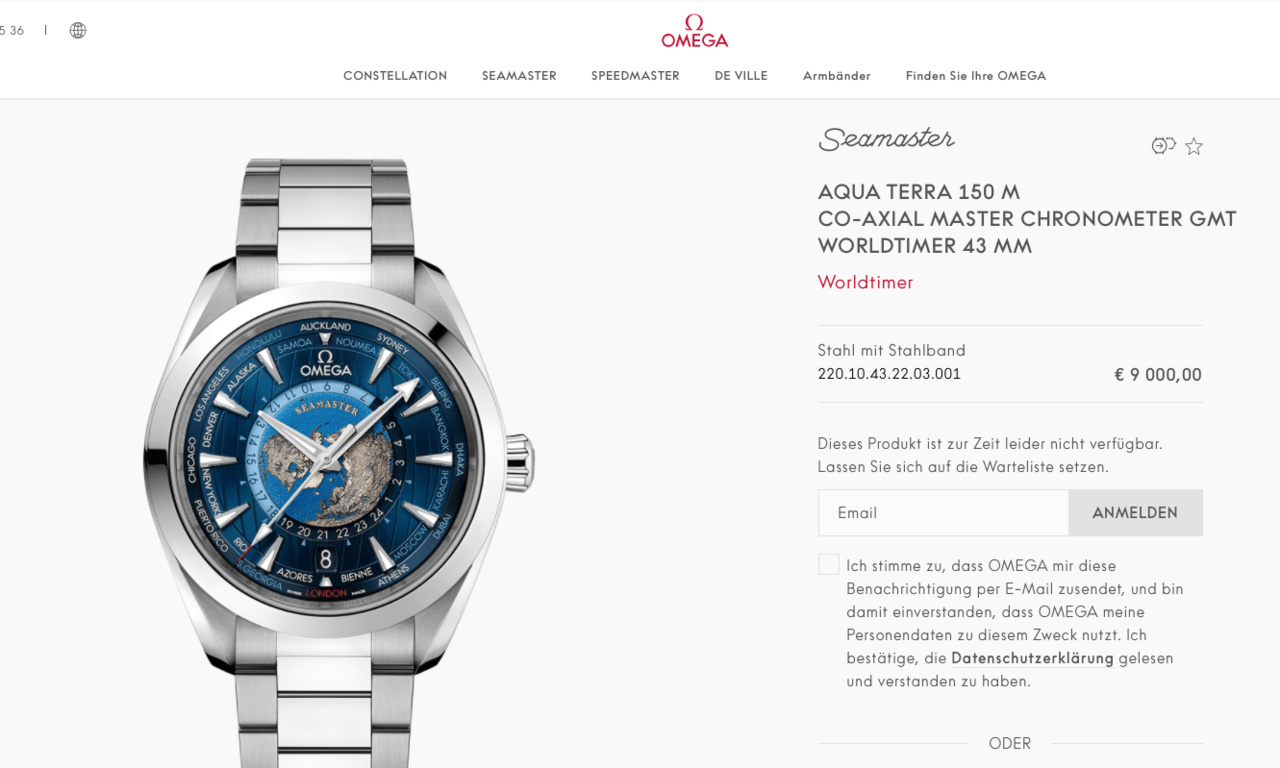The height and width of the screenshot is (768, 1280).
Task: Click the red Worldtimer link
Action: pyautogui.click(x=866, y=282)
